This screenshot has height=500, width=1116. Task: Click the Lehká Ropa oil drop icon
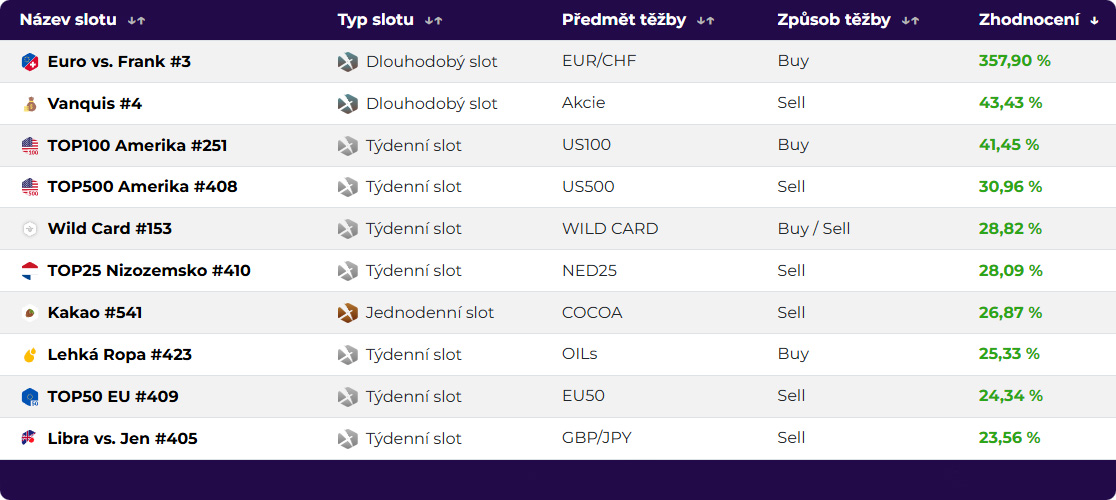pyautogui.click(x=29, y=355)
